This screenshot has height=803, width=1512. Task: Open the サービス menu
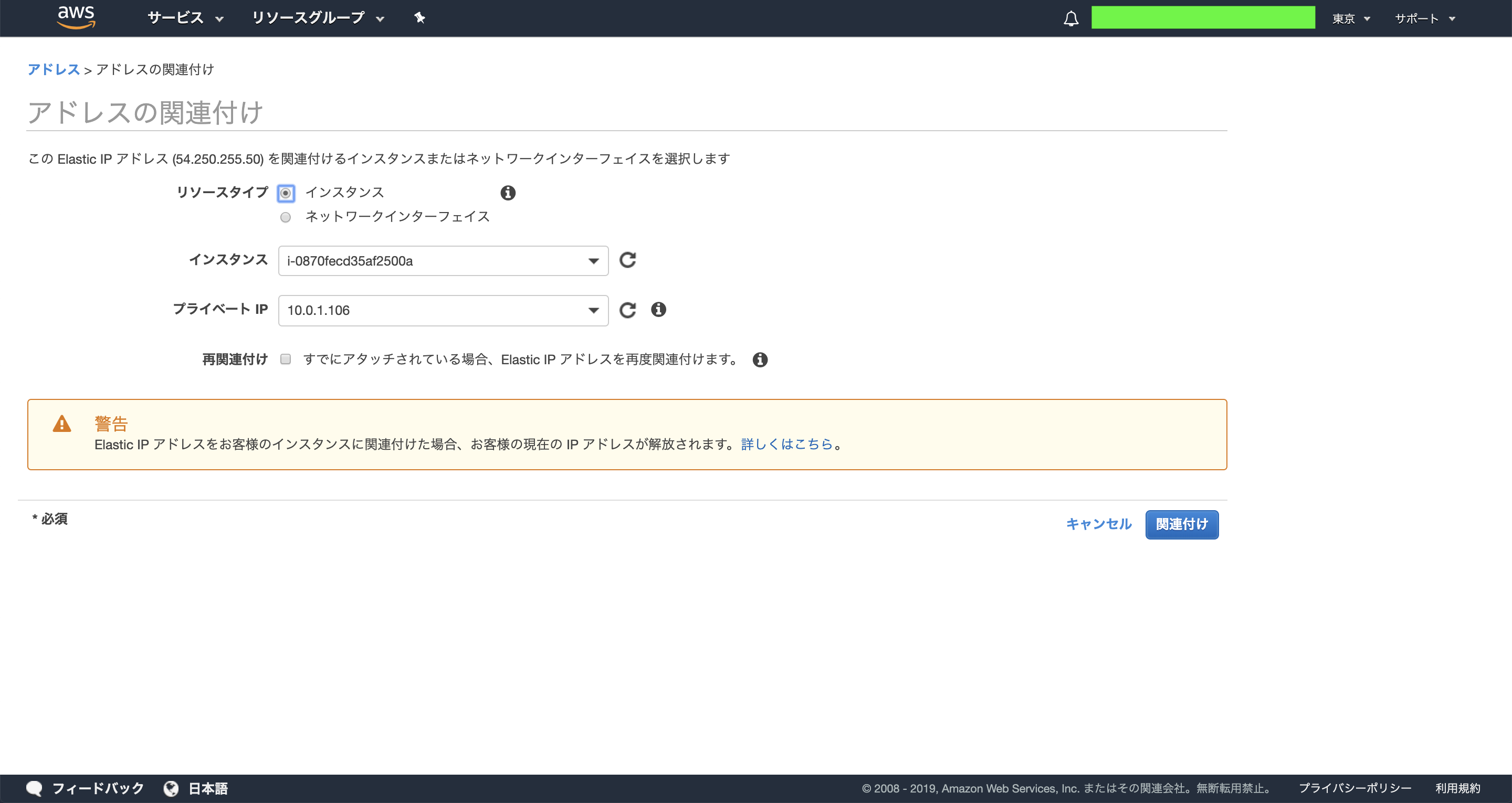point(185,18)
